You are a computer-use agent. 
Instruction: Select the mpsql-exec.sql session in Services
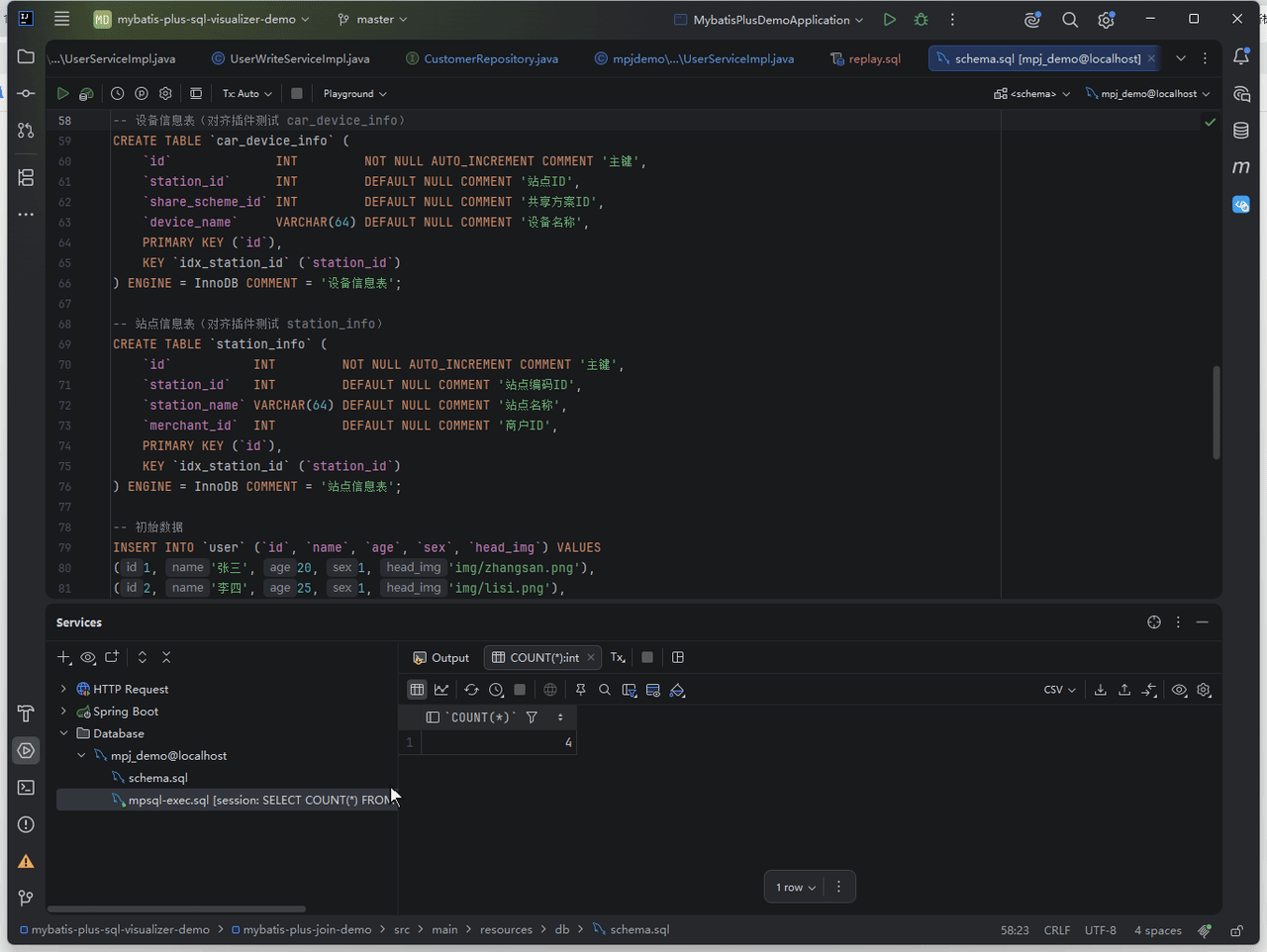click(228, 800)
